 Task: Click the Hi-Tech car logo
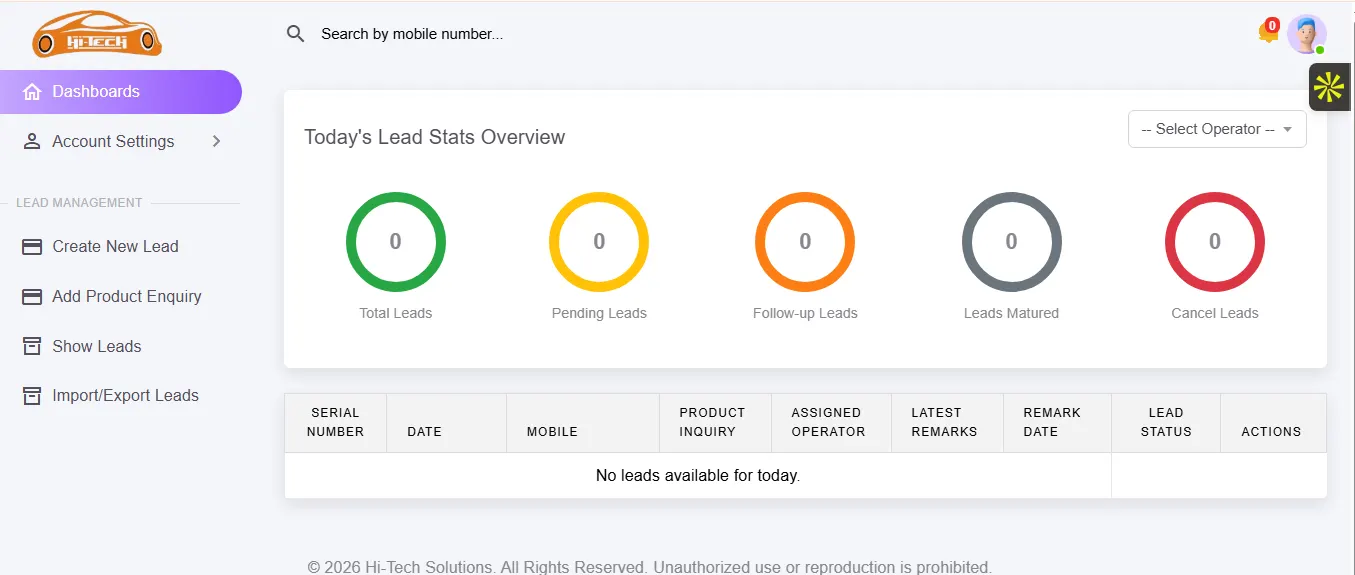(97, 34)
